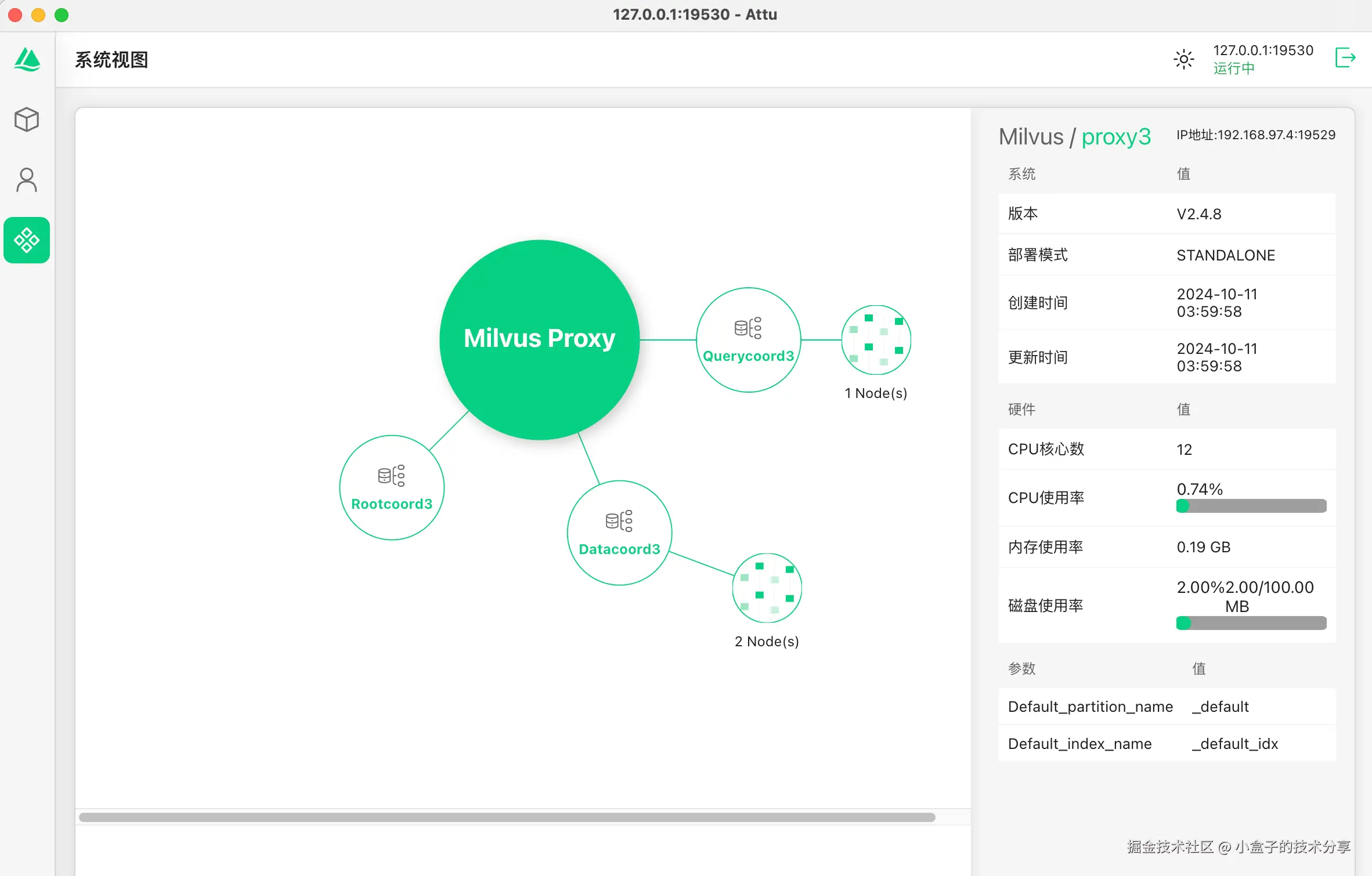This screenshot has width=1372, height=876.
Task: Expand Querycoord3's 1 Node(s) cluster
Action: click(x=876, y=340)
